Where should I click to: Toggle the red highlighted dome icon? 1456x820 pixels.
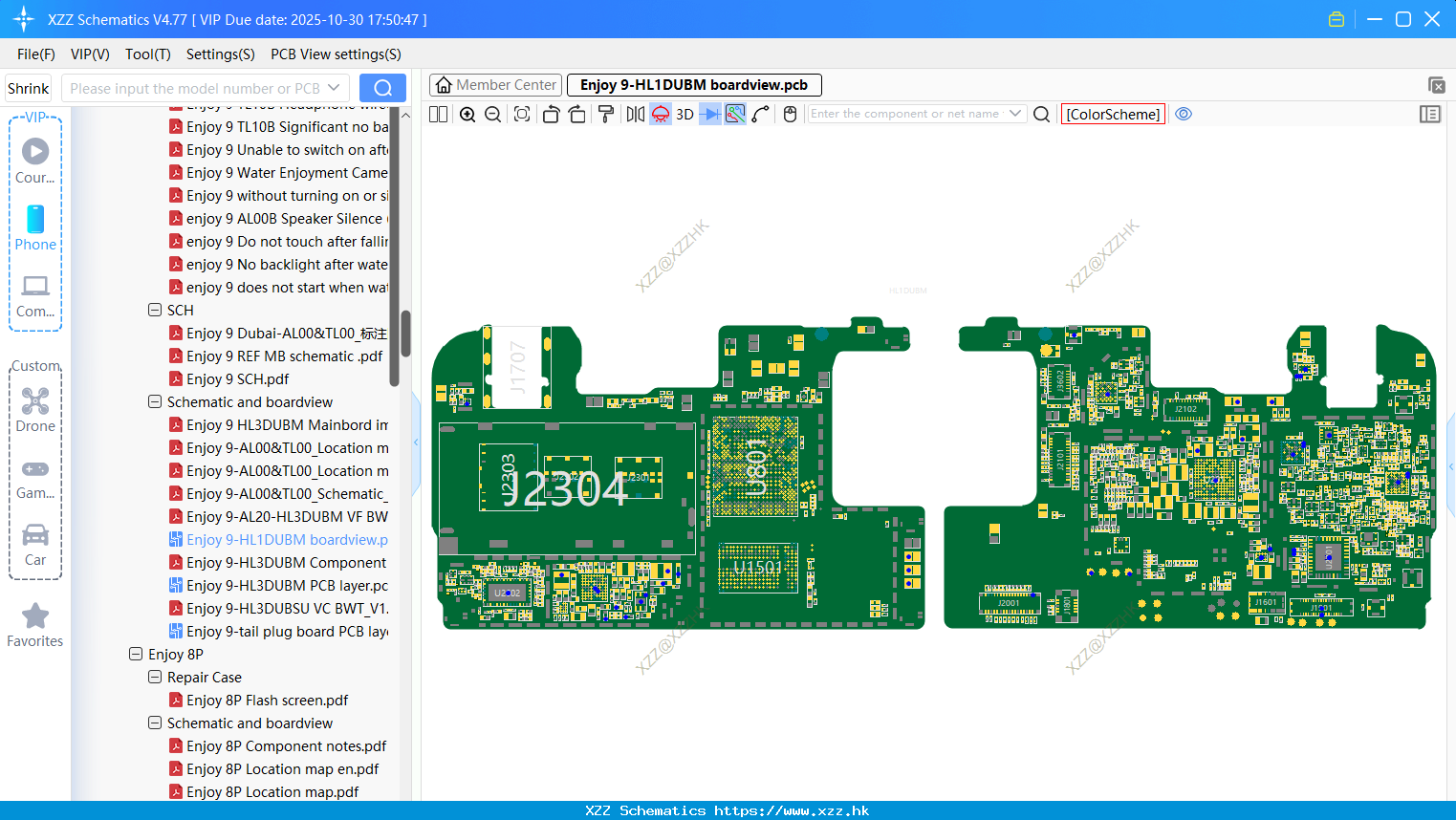point(661,115)
